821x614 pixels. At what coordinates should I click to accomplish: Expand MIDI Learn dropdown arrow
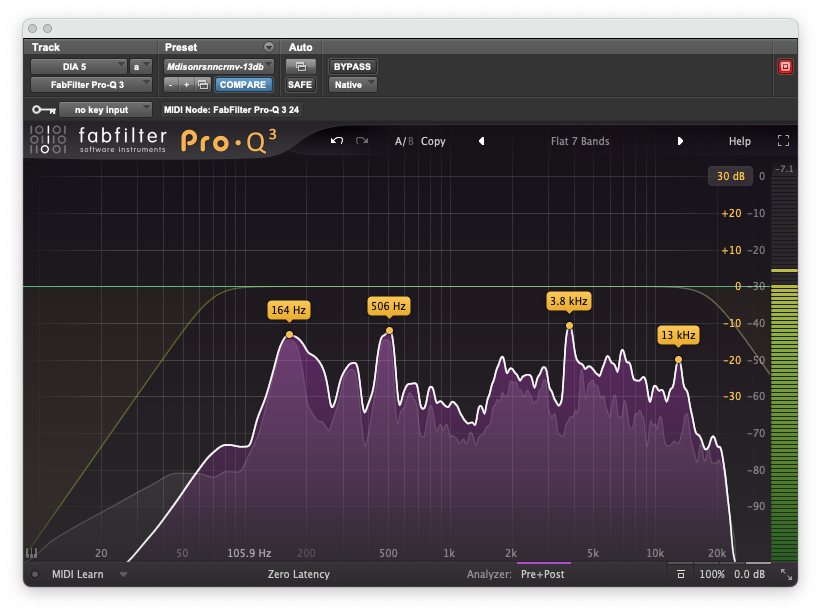(x=123, y=574)
